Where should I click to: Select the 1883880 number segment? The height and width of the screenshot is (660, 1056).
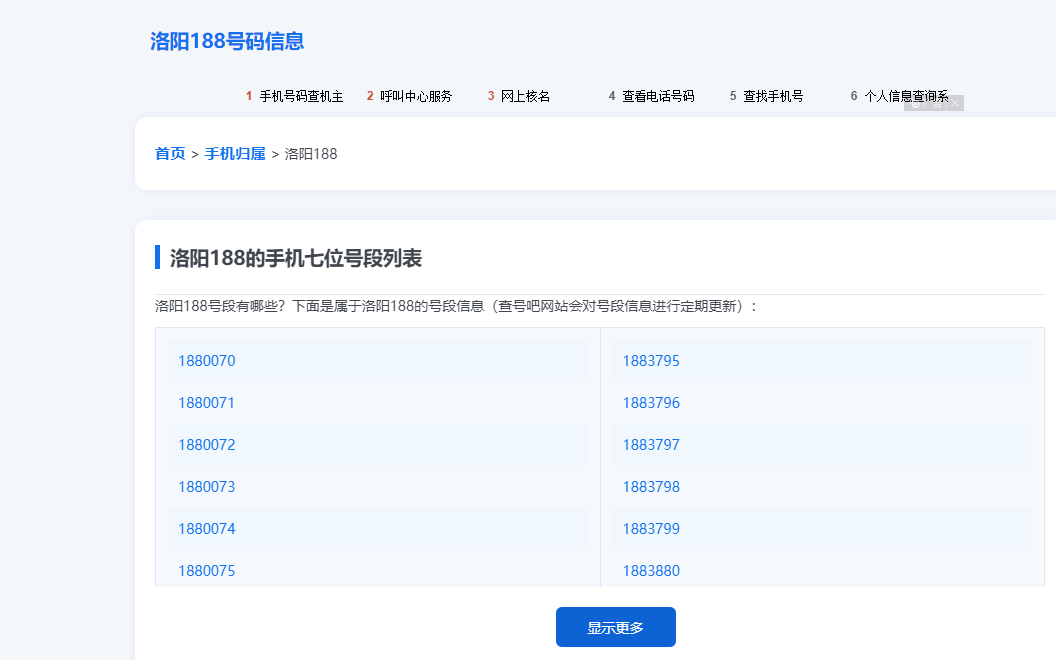[x=651, y=570]
